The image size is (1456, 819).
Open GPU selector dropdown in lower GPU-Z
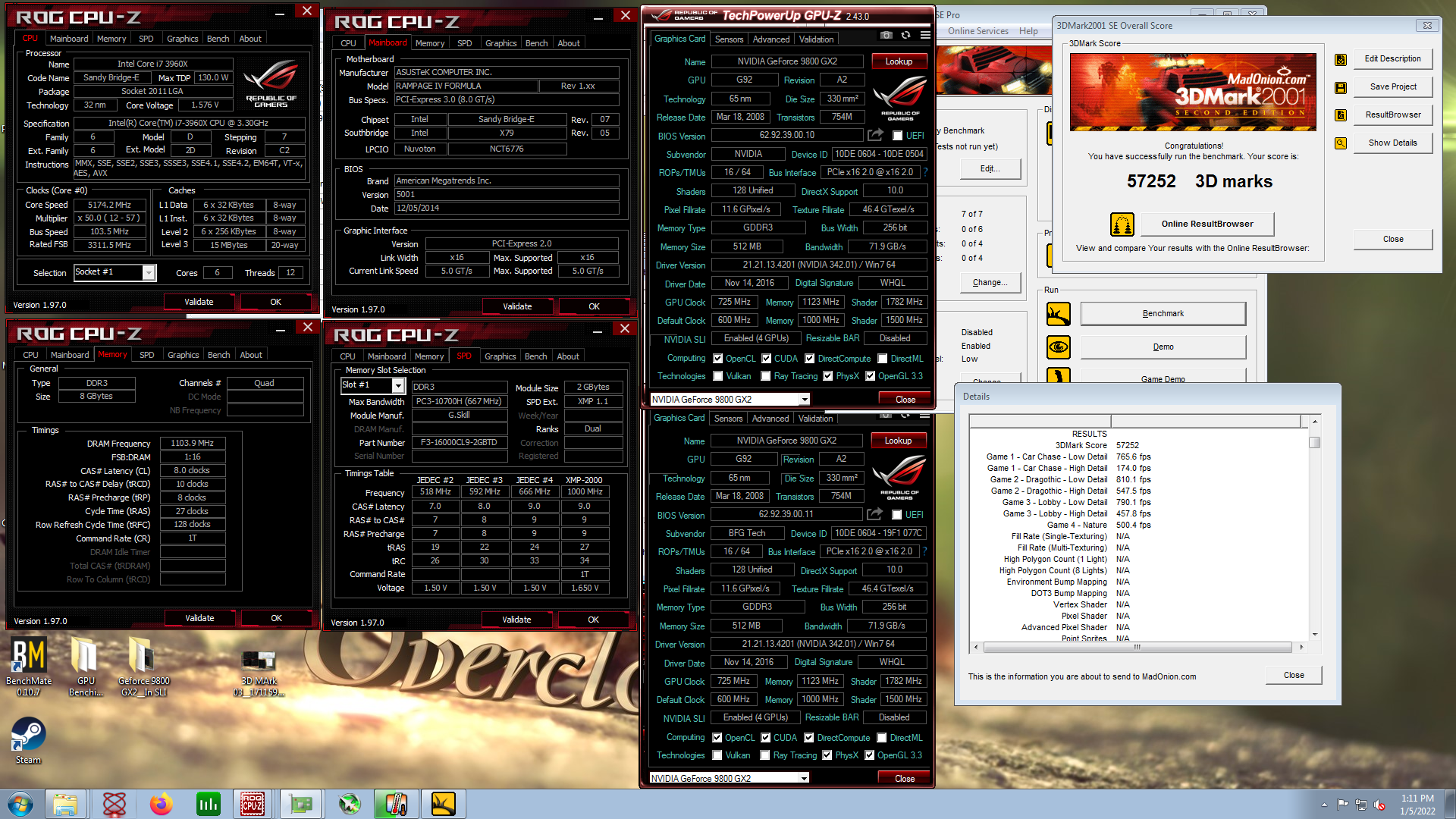(x=804, y=779)
